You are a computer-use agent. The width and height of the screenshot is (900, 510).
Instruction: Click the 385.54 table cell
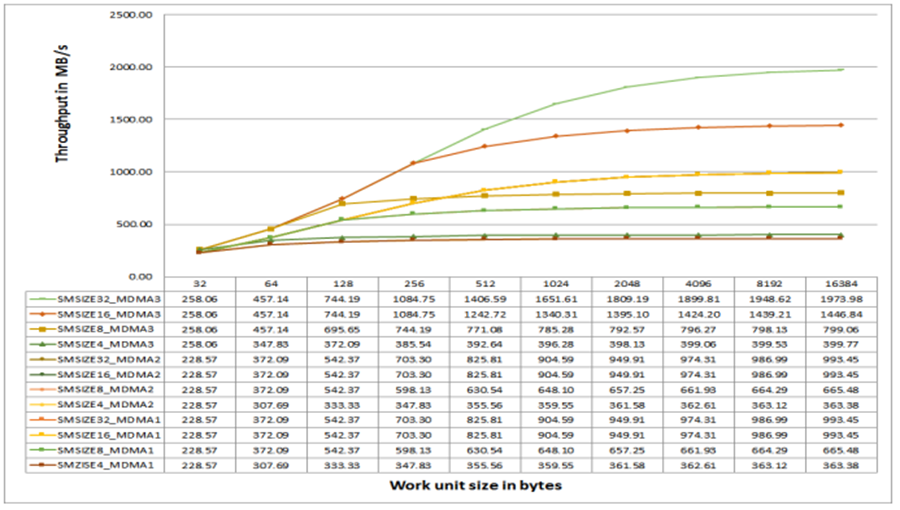coord(414,344)
